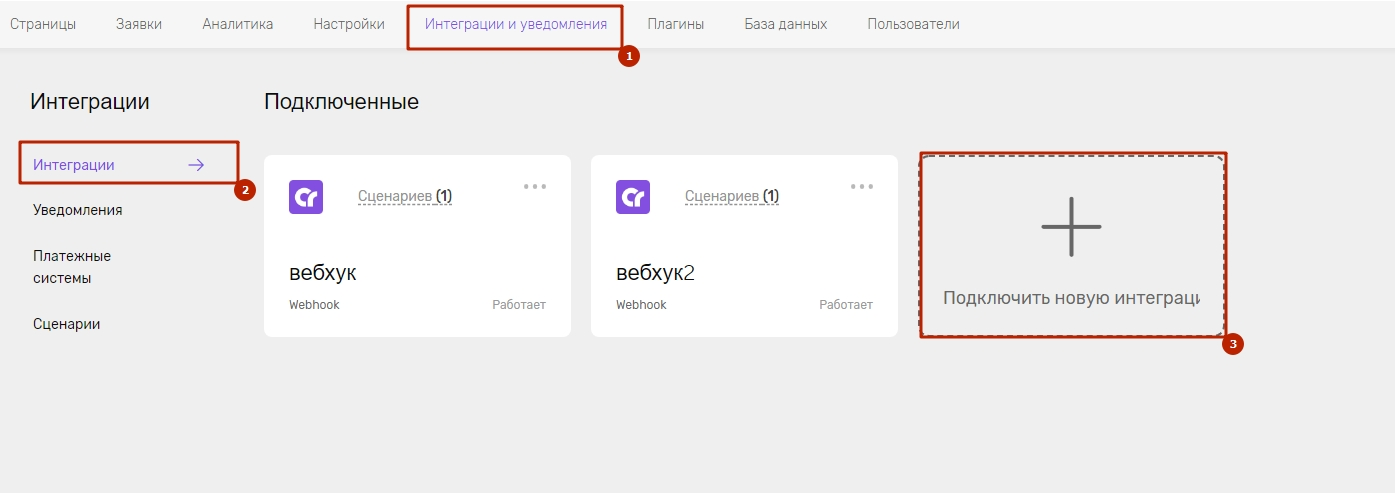This screenshot has height=493, width=1395.
Task: Expand Сценариев (1) on вебхук2 card
Action: point(732,197)
